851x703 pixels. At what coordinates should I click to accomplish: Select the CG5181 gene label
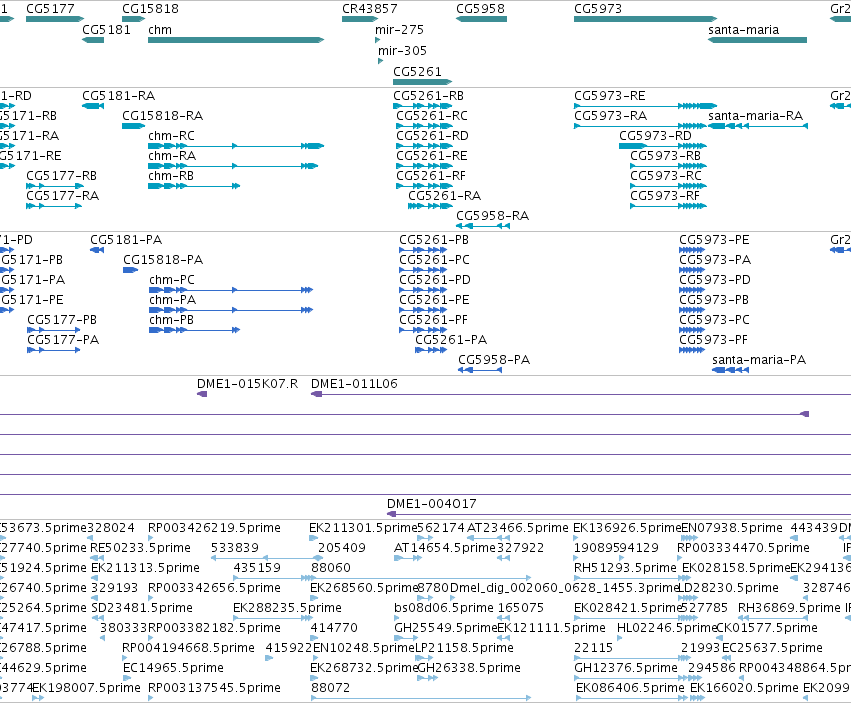106,30
